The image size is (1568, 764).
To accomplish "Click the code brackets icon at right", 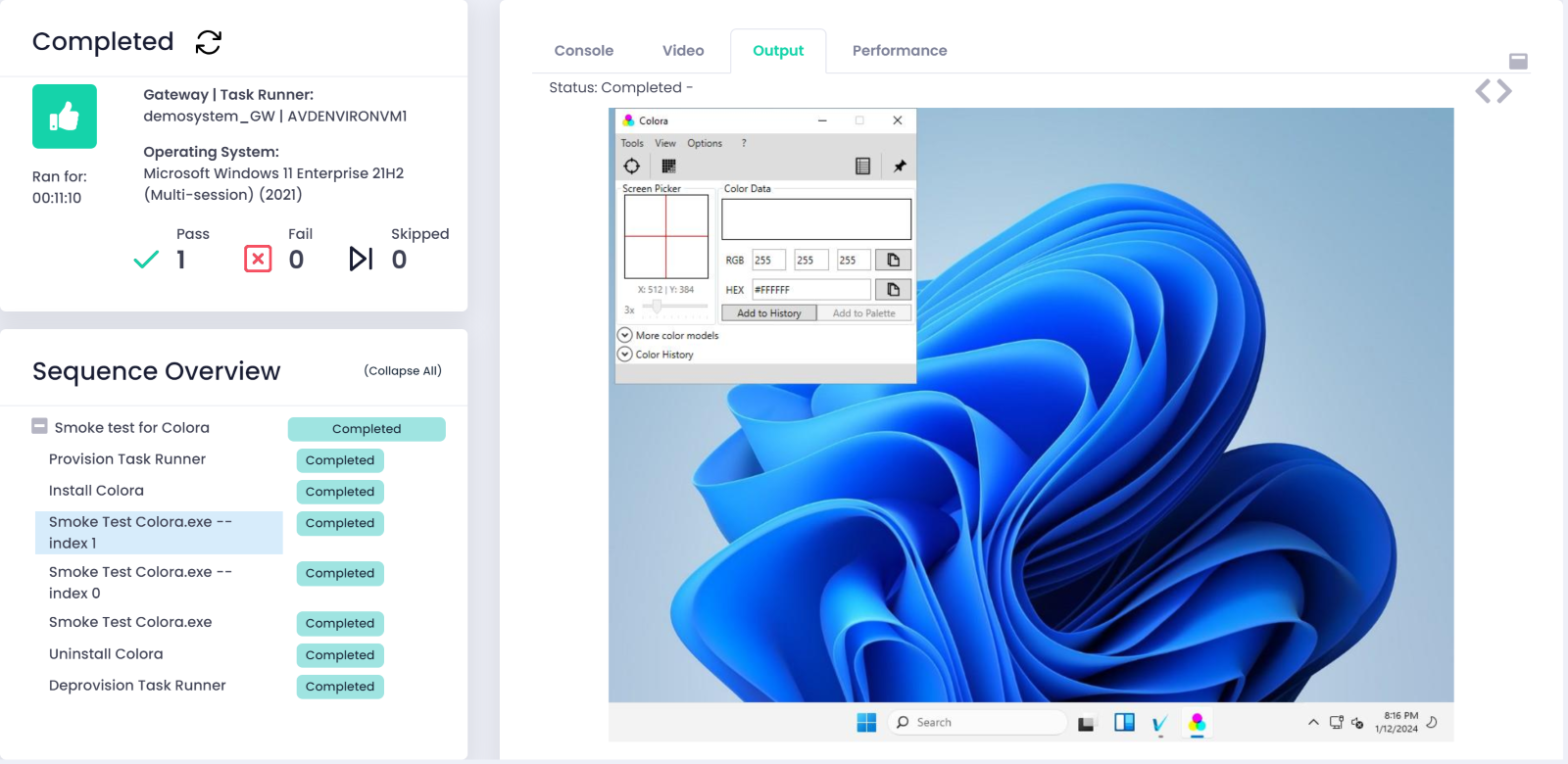I will [x=1493, y=91].
